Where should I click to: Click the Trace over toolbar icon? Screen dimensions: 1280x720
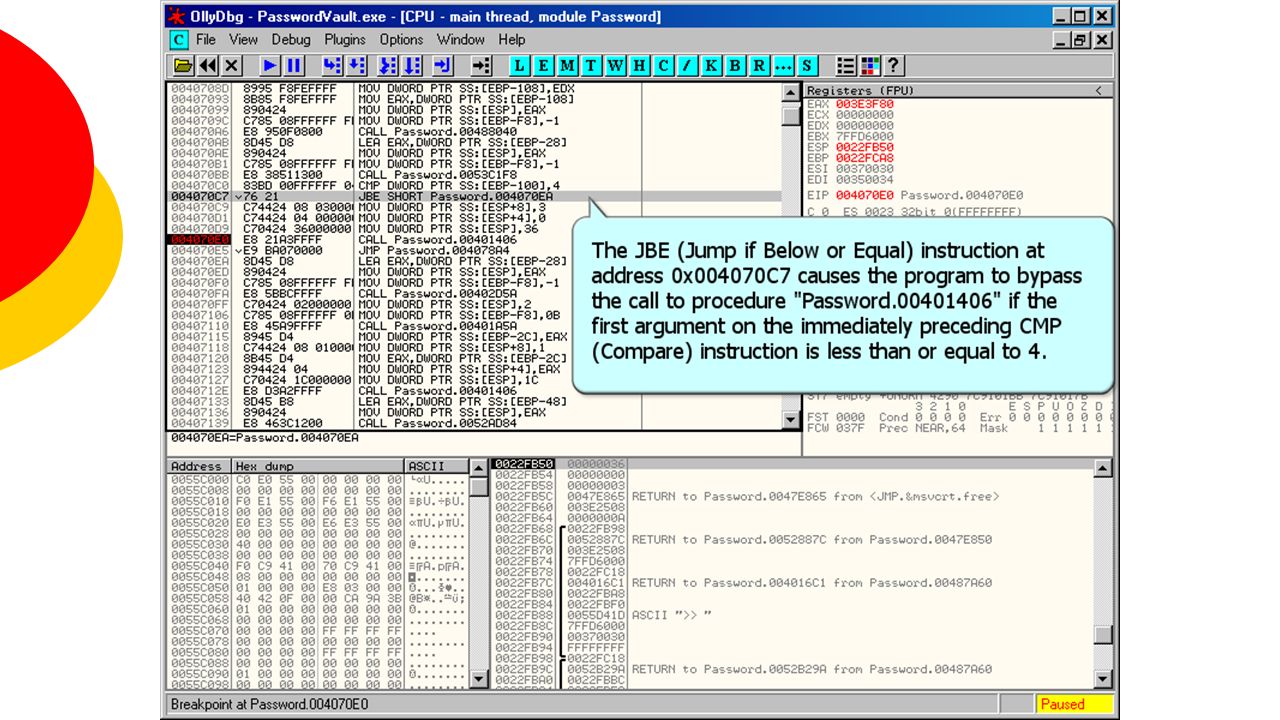(412, 66)
